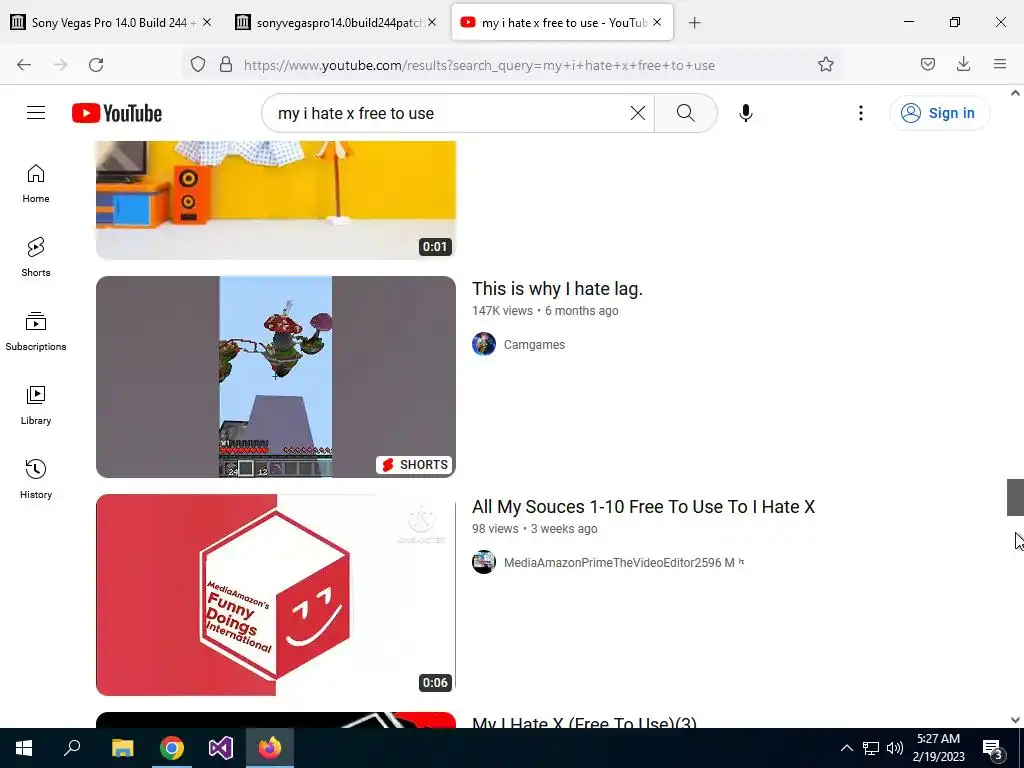The width and height of the screenshot is (1024, 768).
Task: Save page to Pocket
Action: tap(927, 65)
